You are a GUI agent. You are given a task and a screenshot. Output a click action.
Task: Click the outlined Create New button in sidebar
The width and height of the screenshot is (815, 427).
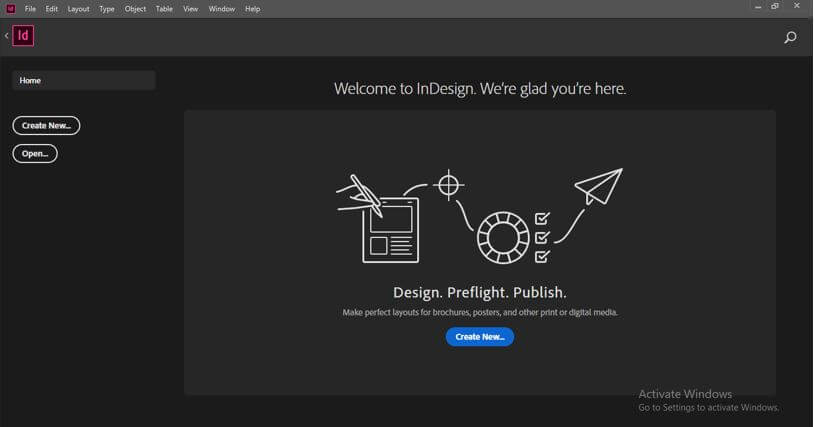(x=46, y=126)
